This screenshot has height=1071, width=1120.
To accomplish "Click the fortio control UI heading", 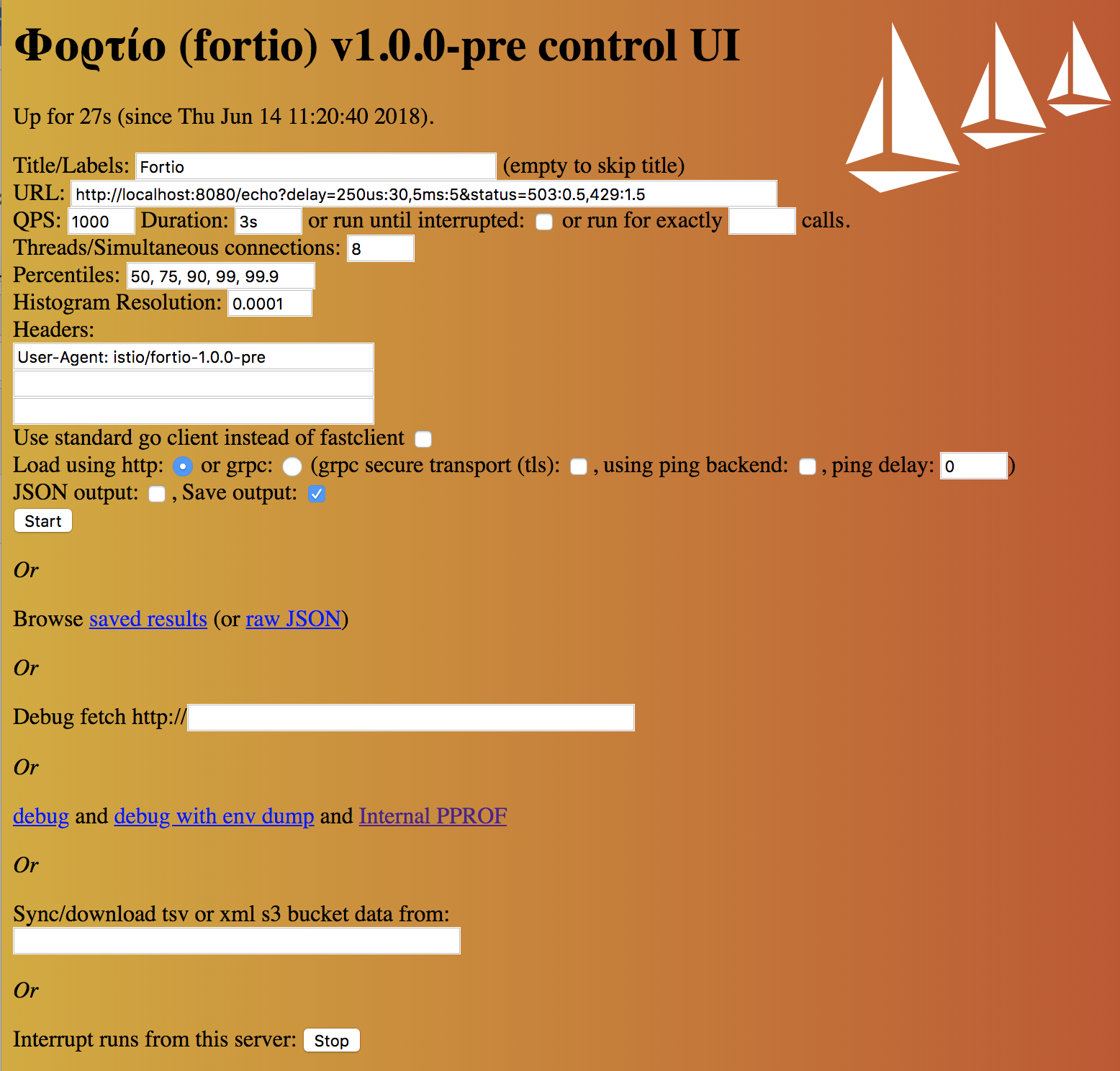I will click(x=377, y=46).
